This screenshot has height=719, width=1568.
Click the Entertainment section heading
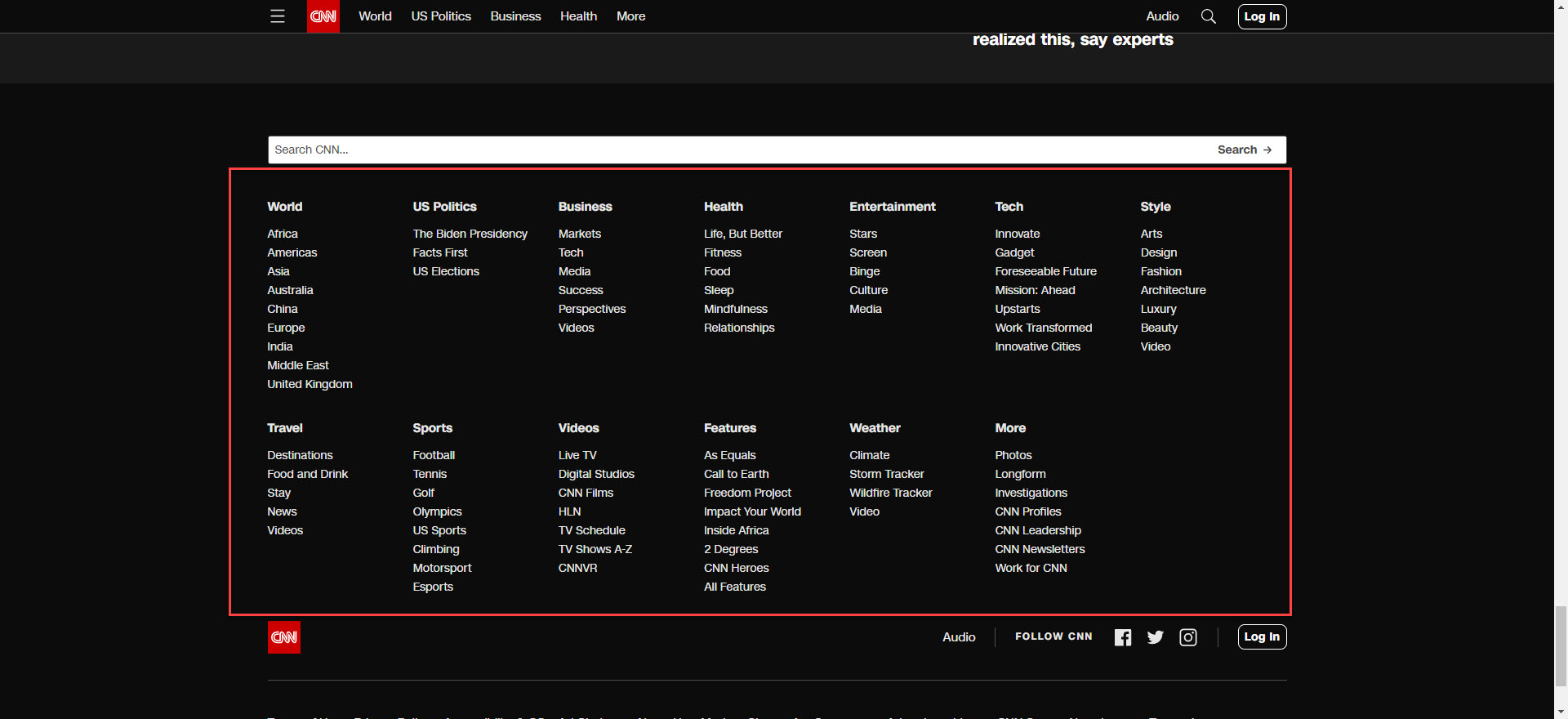tap(893, 207)
